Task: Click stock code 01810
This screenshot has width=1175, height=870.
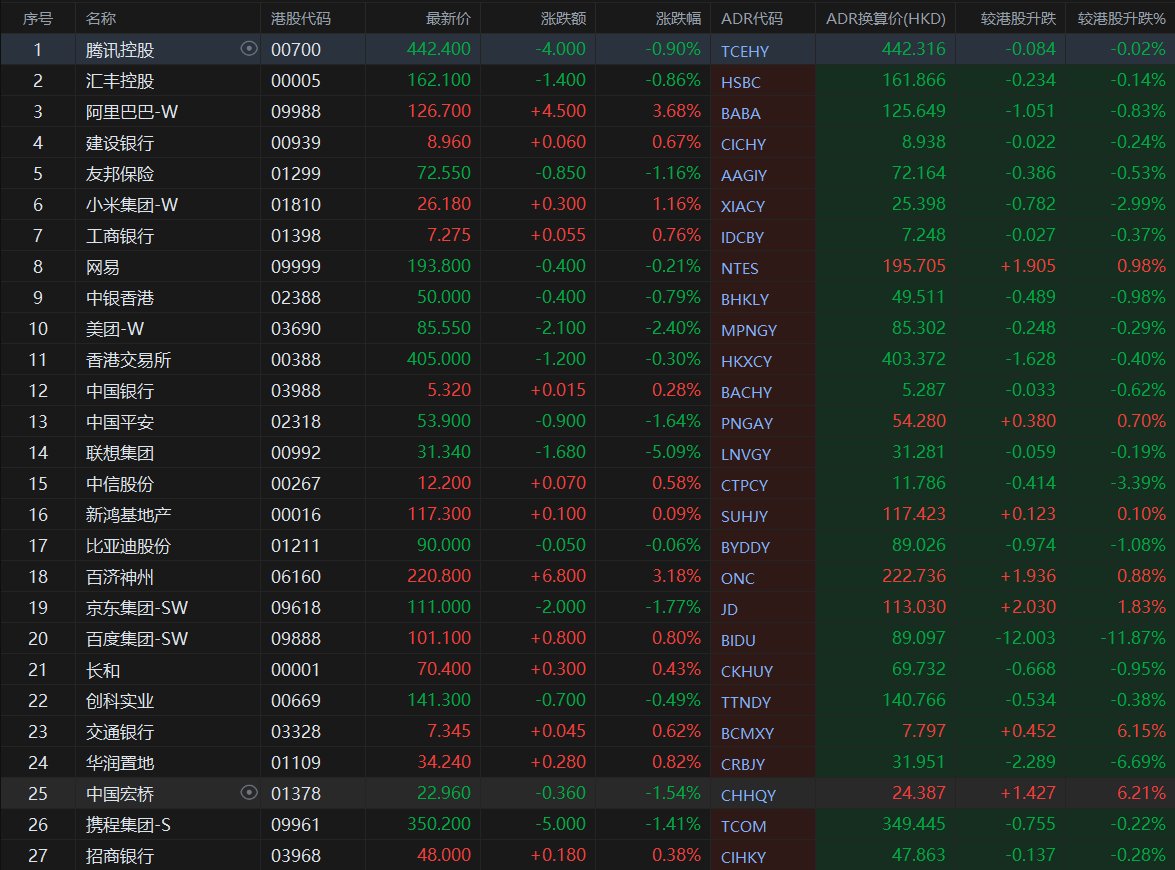Action: pos(296,205)
